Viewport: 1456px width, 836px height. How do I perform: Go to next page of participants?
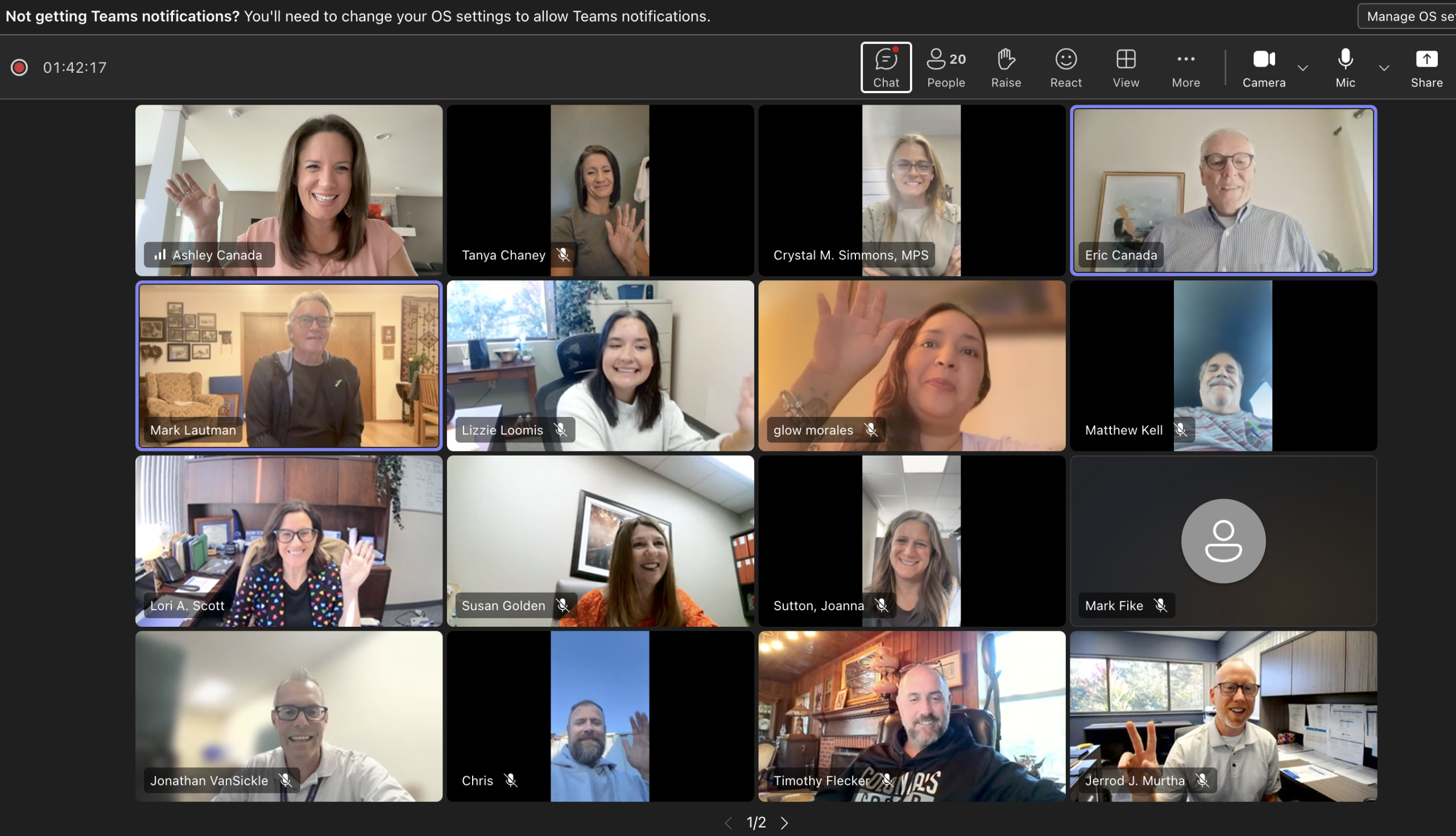784,823
